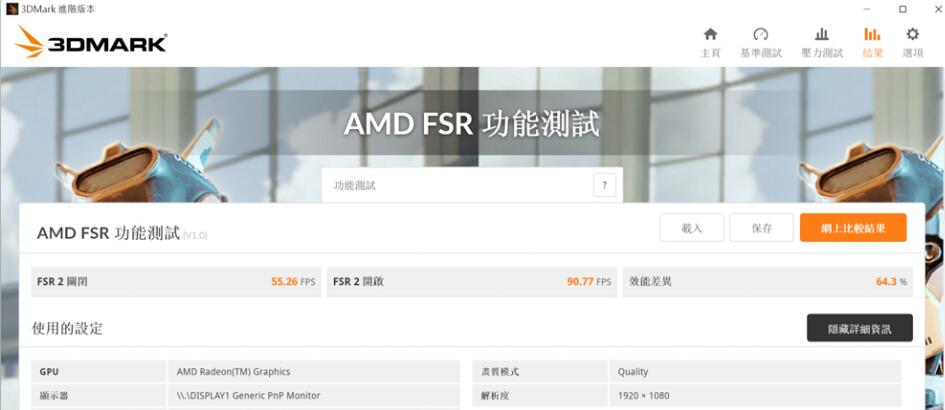
Task: Click 隱藏詳細資訊 hide details button
Action: pos(860,328)
